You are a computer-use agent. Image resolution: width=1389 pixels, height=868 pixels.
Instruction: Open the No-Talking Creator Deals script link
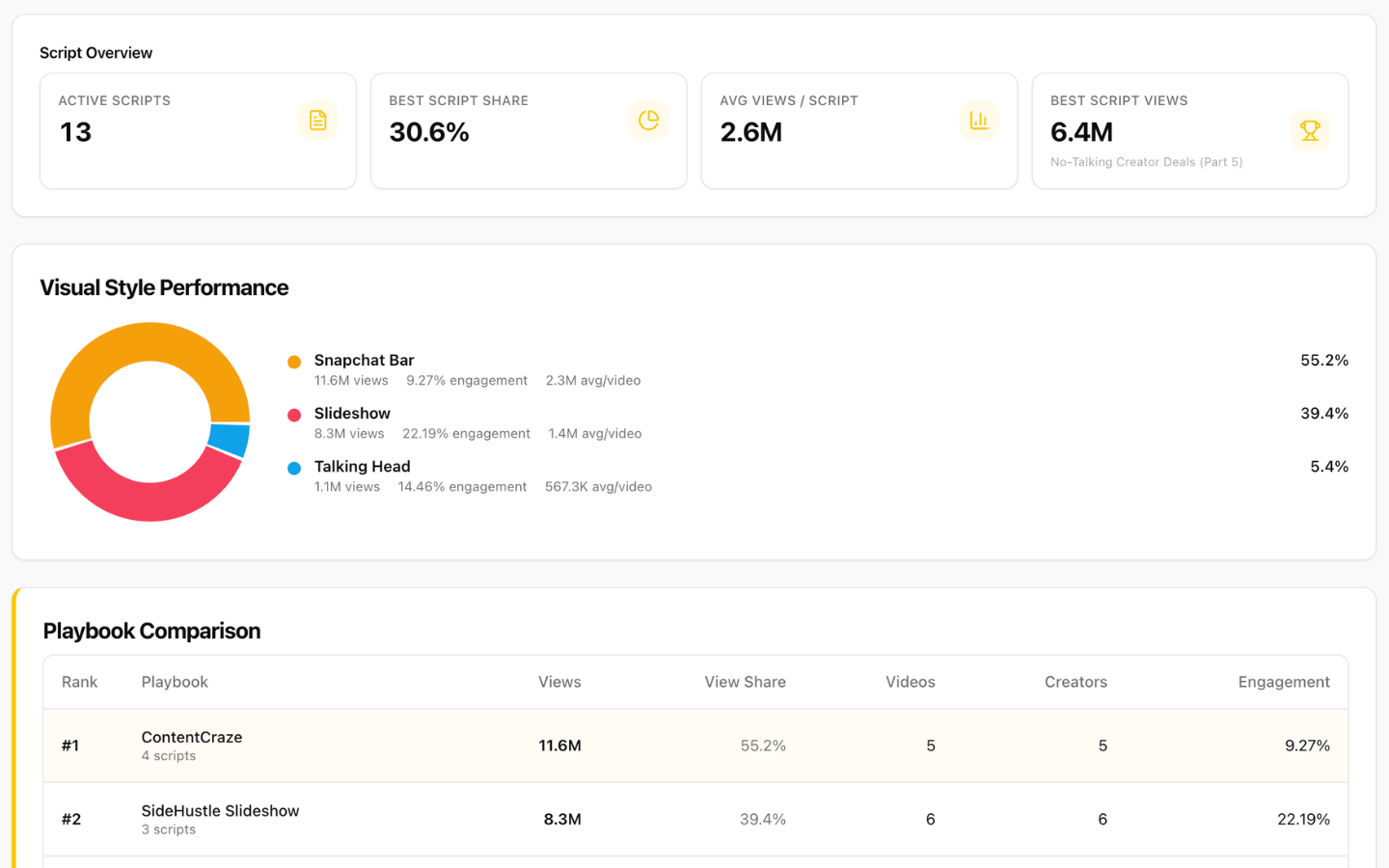[x=1145, y=162]
